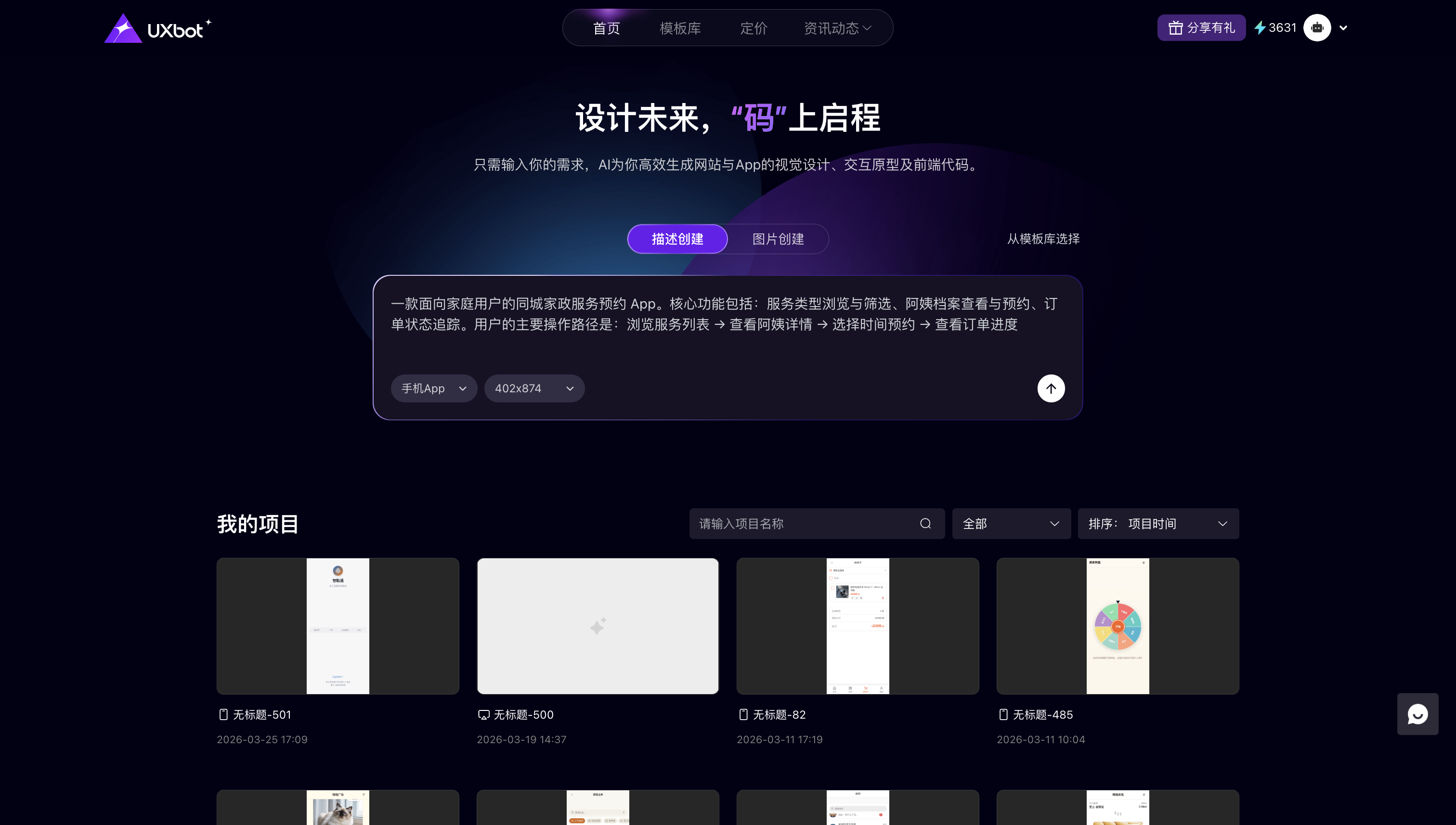Click the search magnifier icon
Viewport: 1456px width, 825px height.
coord(925,524)
